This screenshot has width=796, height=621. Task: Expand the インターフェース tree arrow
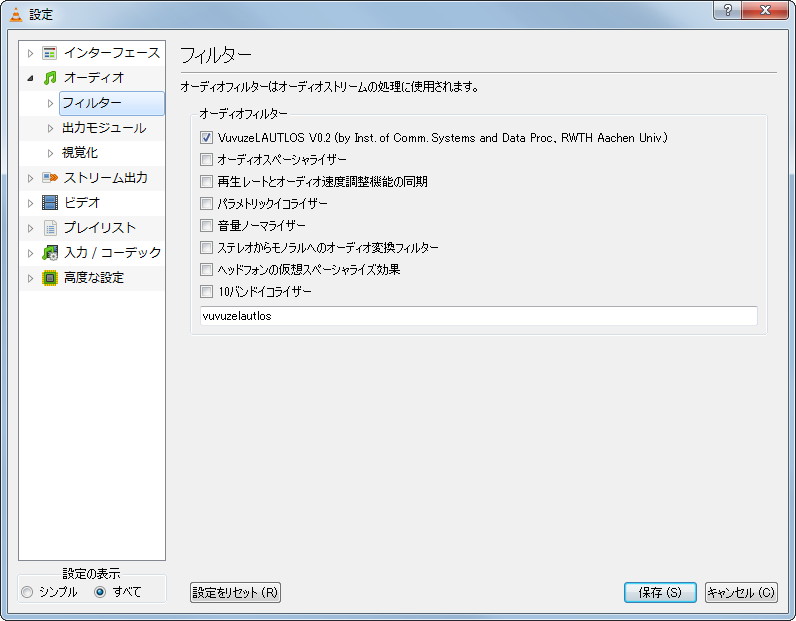pos(30,53)
